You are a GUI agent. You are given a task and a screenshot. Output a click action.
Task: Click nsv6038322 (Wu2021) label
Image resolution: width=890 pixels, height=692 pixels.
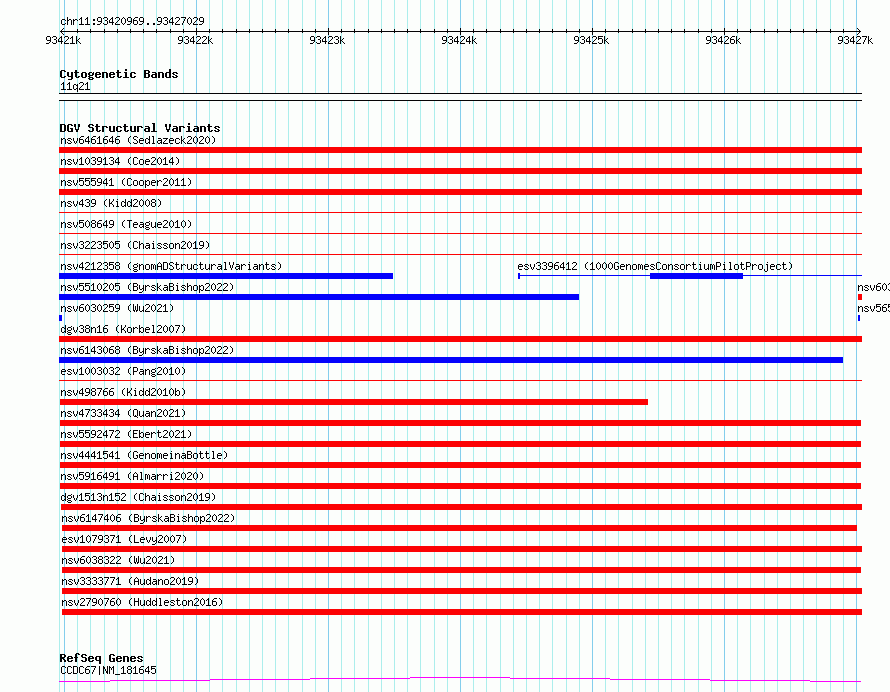point(118,560)
